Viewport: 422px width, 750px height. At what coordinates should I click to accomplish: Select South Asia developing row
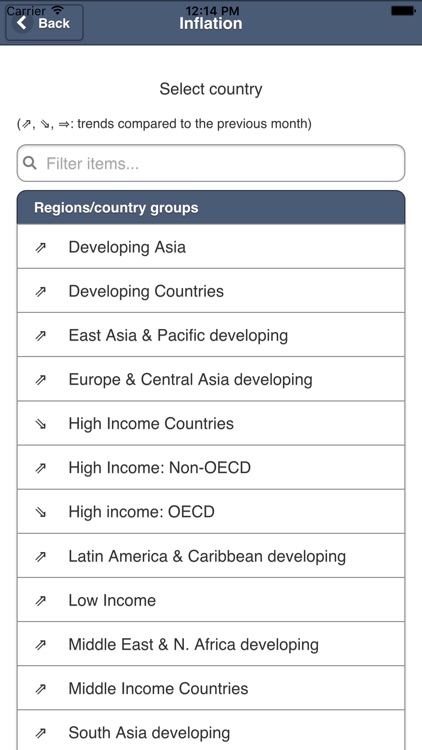(211, 730)
